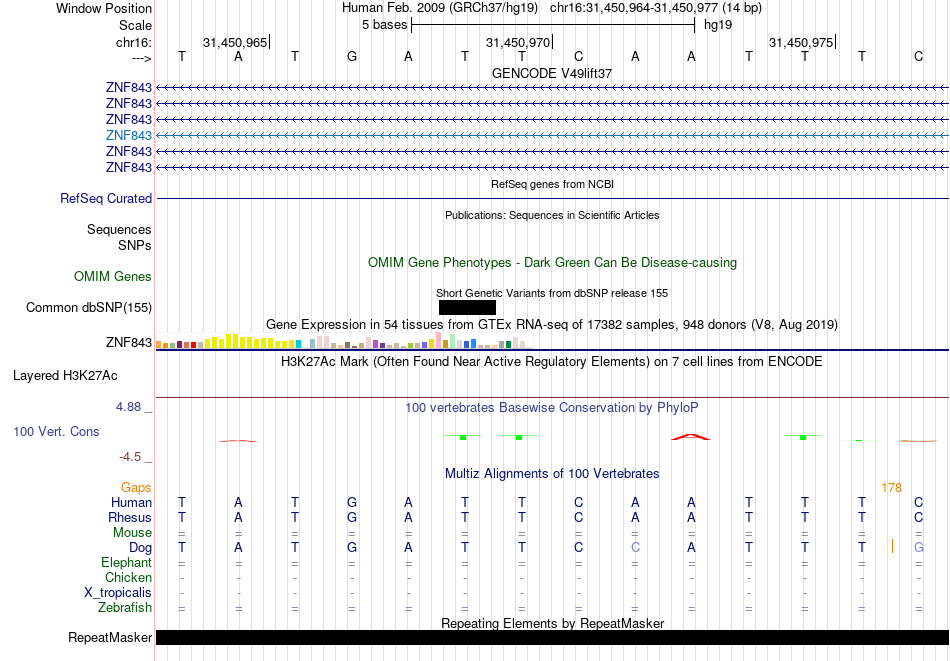Click the 100 Vert. Cons track label
The width and height of the screenshot is (950, 661).
point(56,431)
